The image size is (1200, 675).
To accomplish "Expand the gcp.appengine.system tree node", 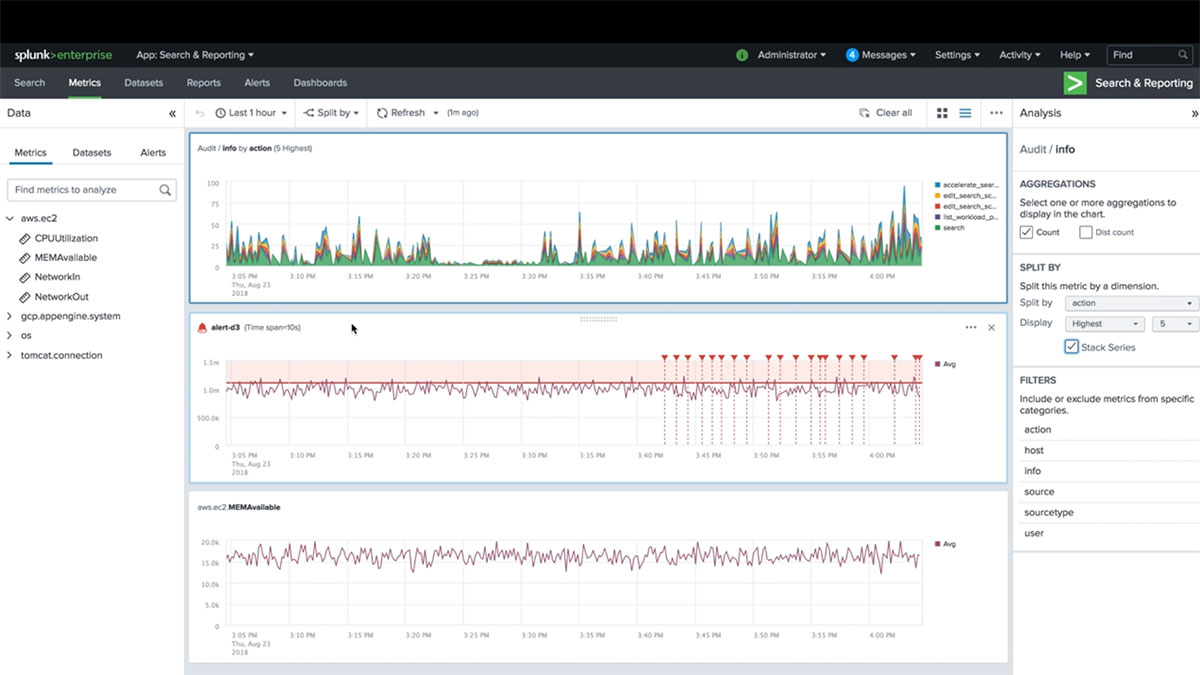I will (x=10, y=316).
